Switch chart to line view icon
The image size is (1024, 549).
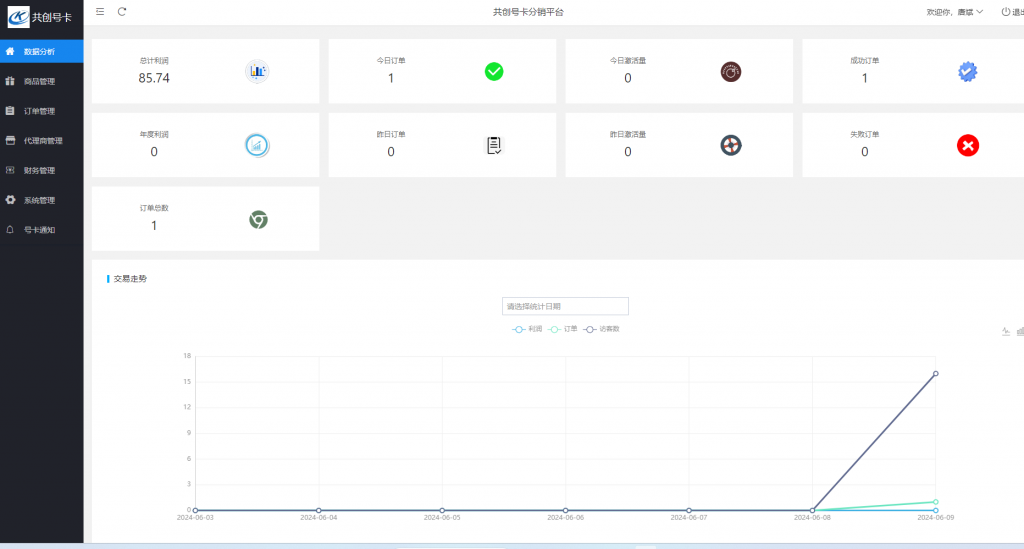pyautogui.click(x=1005, y=331)
